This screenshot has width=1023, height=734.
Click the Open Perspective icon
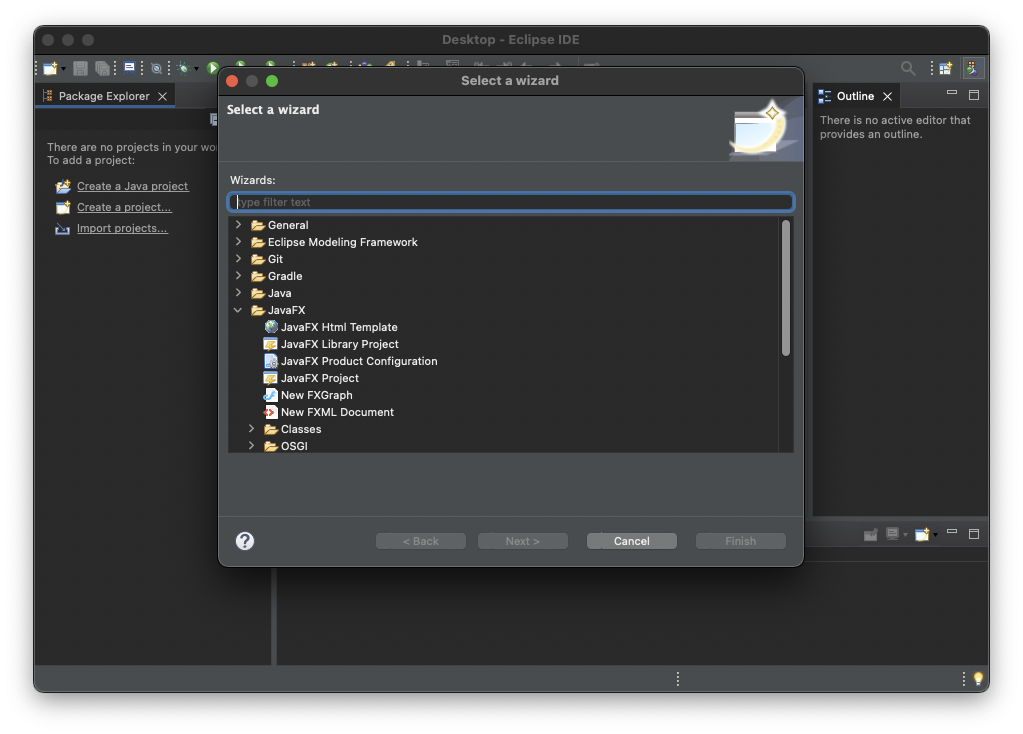(x=945, y=68)
